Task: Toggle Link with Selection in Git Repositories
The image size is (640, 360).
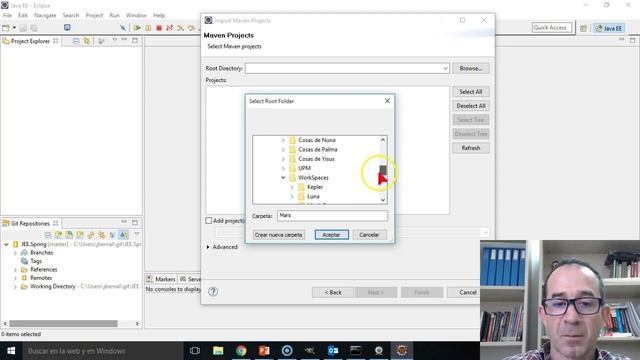Action: [x=101, y=235]
